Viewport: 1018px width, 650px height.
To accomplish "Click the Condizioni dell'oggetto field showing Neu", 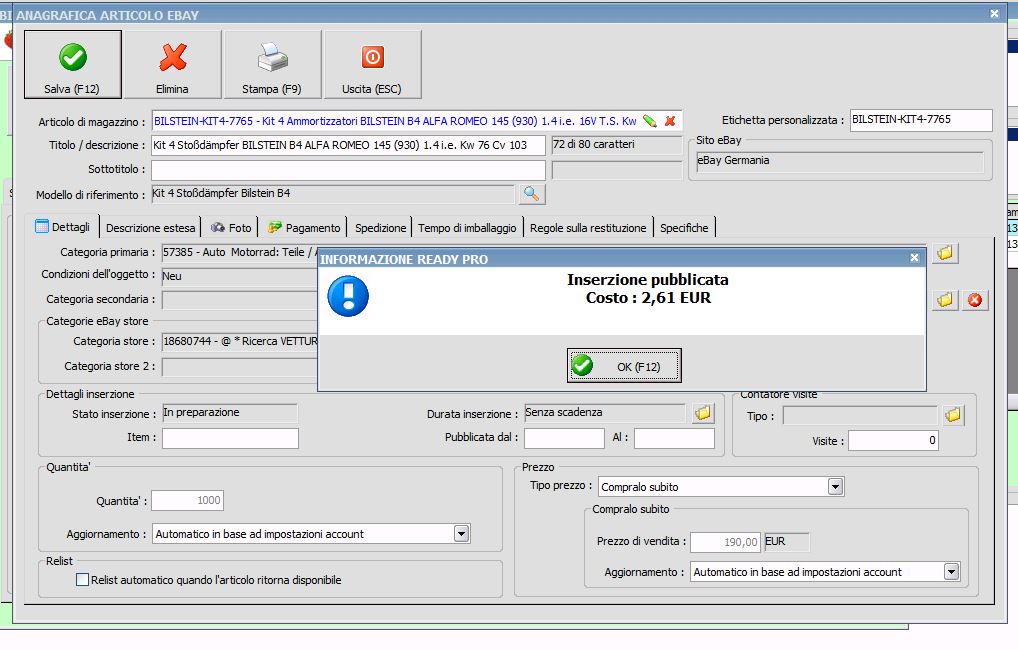I will click(240, 277).
